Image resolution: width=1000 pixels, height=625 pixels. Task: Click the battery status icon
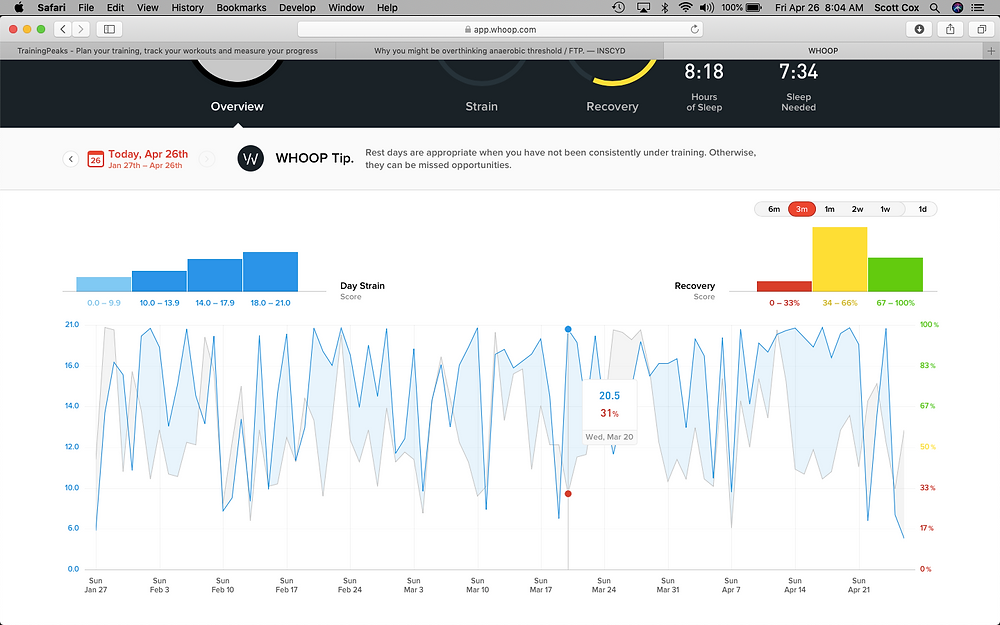click(754, 8)
